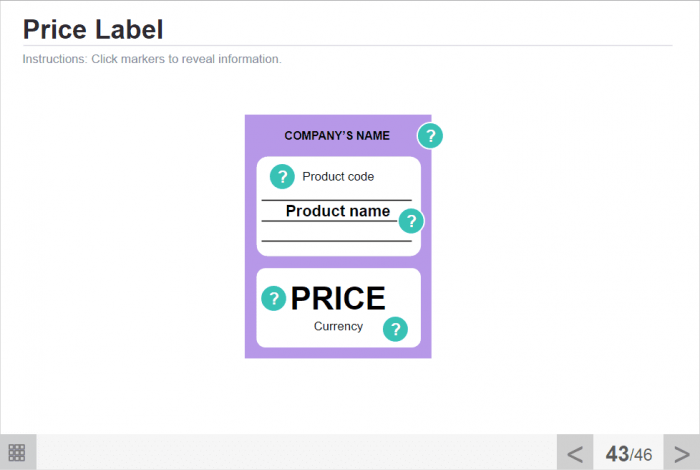
Task: Click the Price Label heading
Action: (x=93, y=30)
